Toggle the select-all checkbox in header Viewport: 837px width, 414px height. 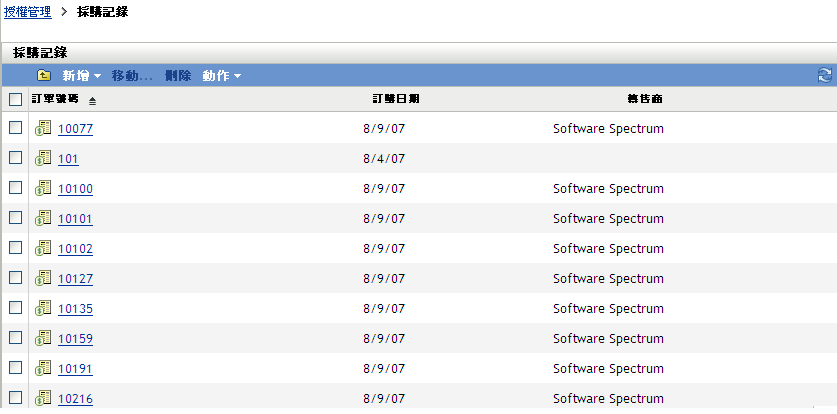pos(15,100)
